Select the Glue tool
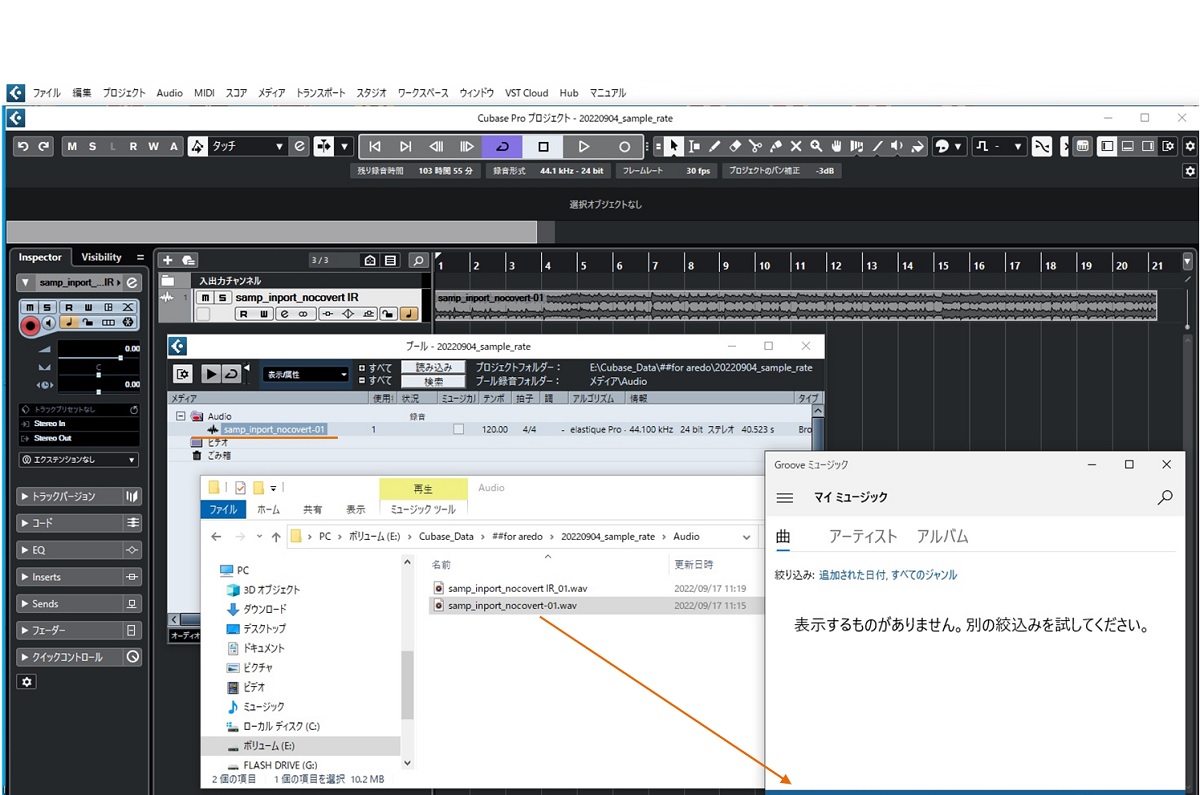The height and width of the screenshot is (795, 1200). click(776, 147)
